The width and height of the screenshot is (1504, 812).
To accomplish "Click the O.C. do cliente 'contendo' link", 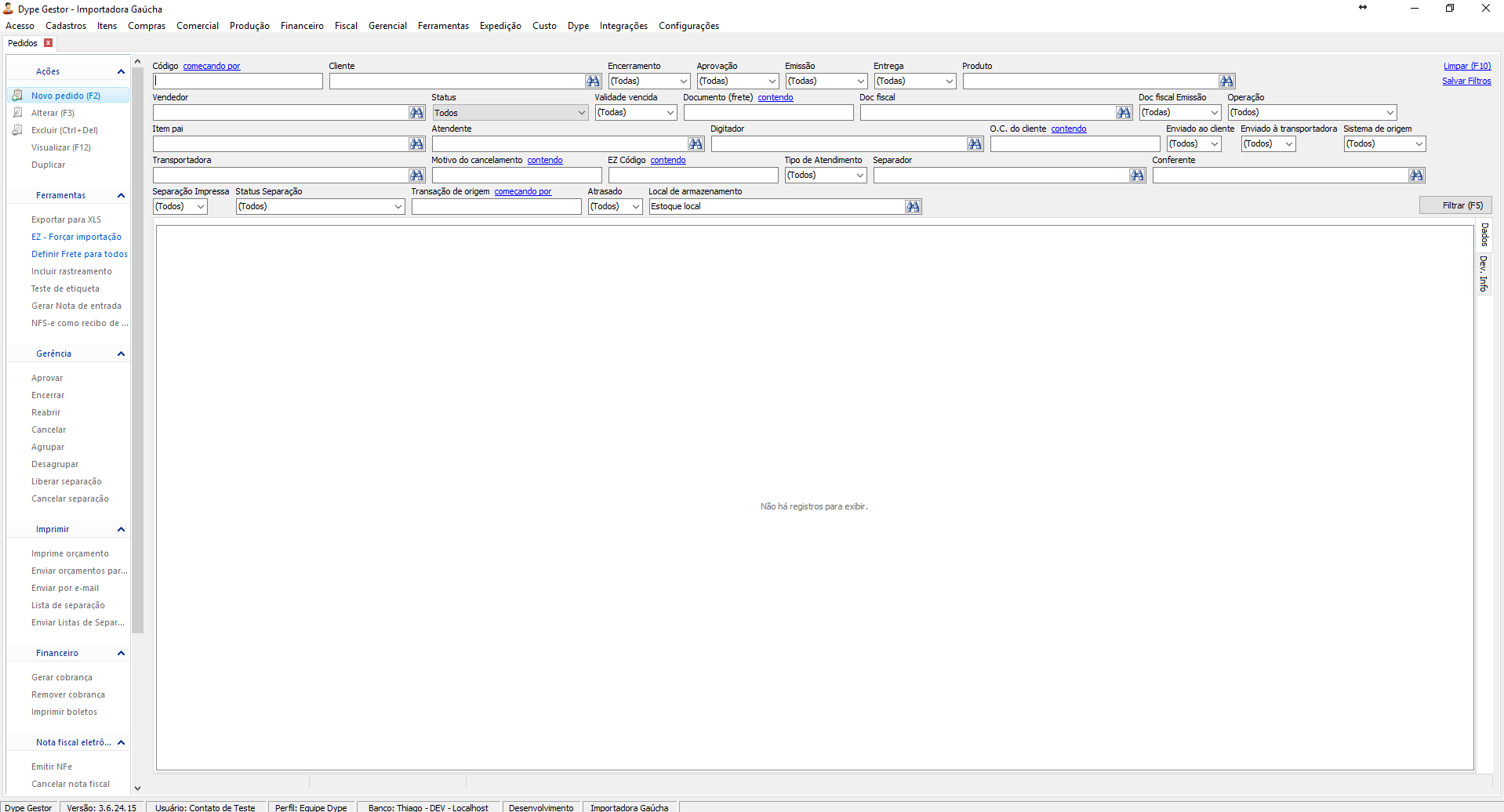I will [1069, 129].
